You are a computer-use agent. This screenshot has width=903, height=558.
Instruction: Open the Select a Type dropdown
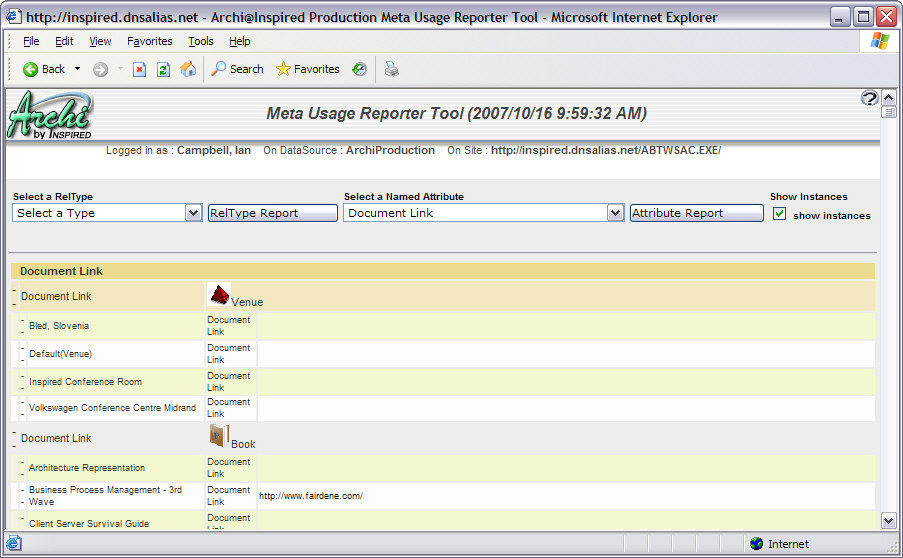click(x=193, y=213)
